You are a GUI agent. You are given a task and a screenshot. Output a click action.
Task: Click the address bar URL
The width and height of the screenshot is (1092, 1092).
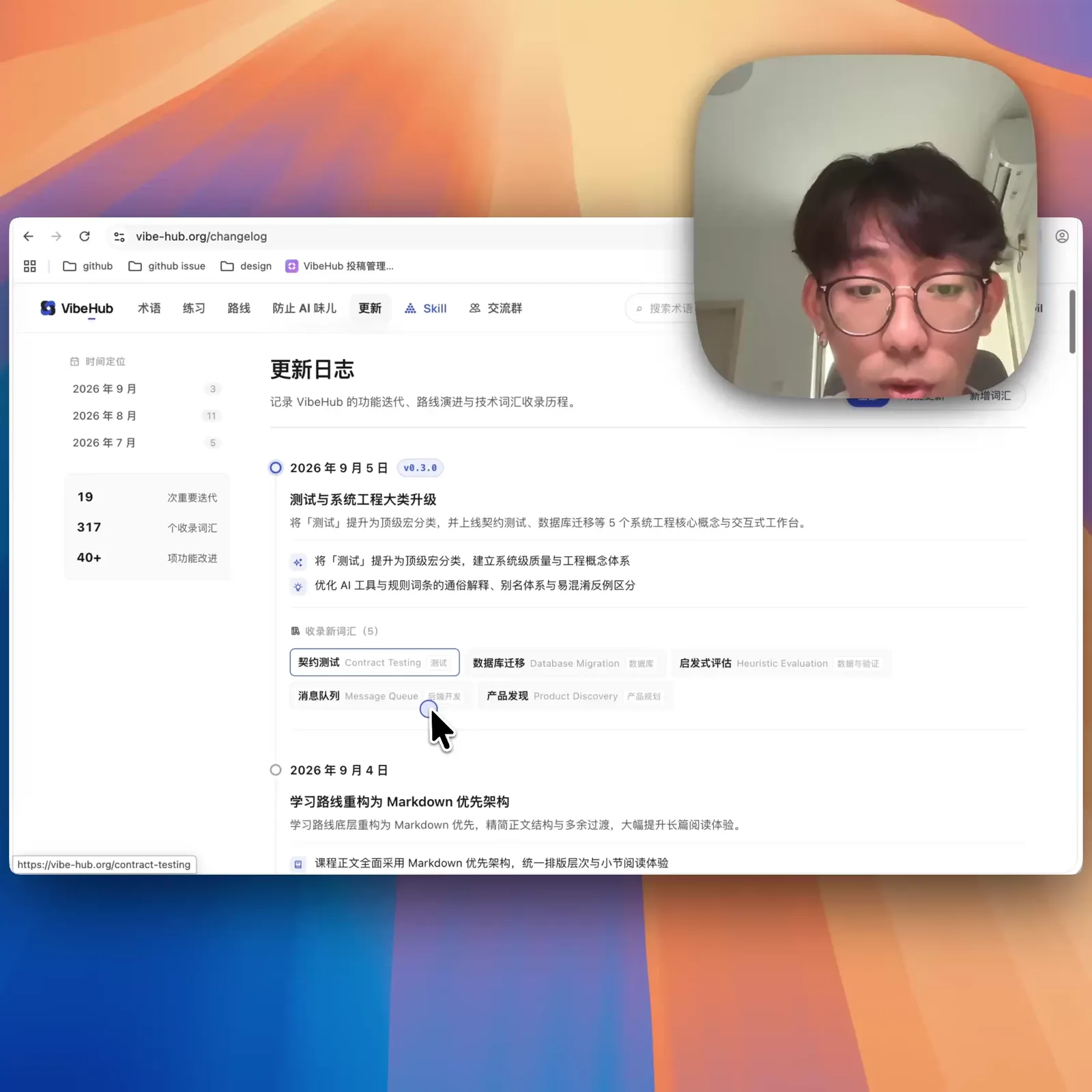tap(201, 236)
